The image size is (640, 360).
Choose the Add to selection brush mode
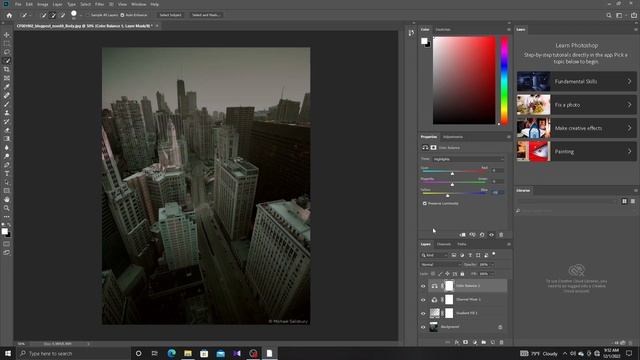tap(53, 15)
